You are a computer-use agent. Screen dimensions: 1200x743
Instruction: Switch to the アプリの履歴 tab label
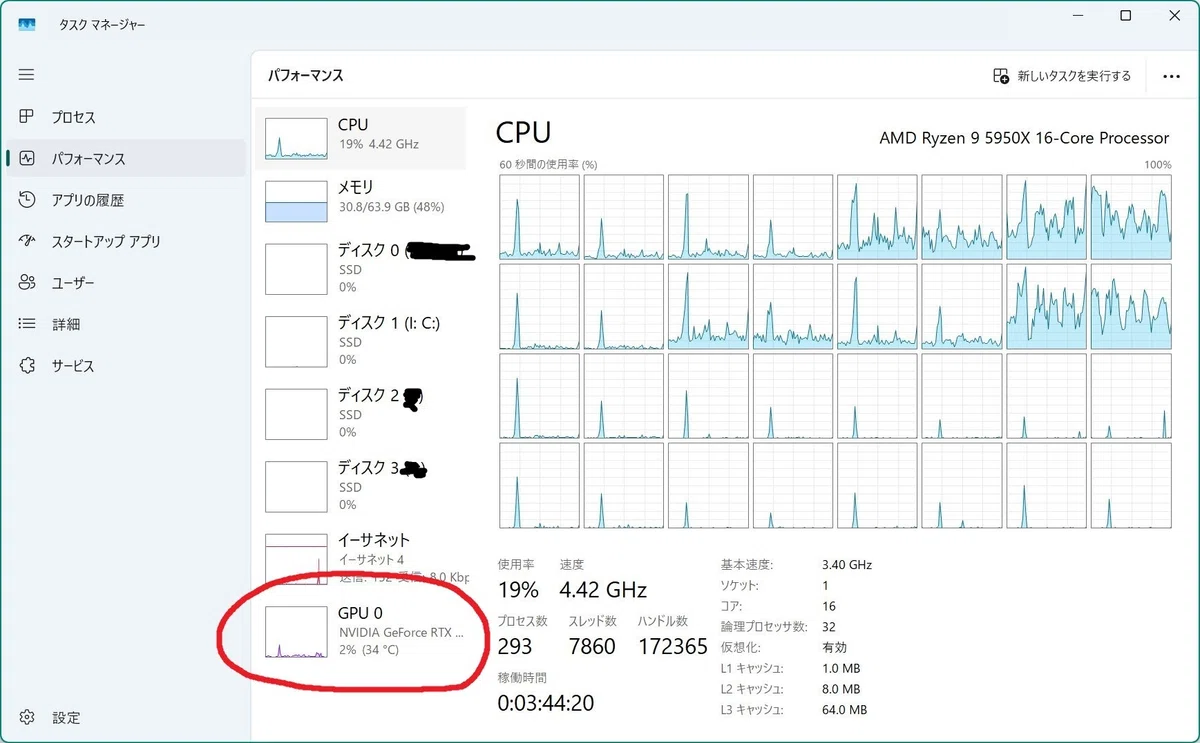tap(88, 200)
